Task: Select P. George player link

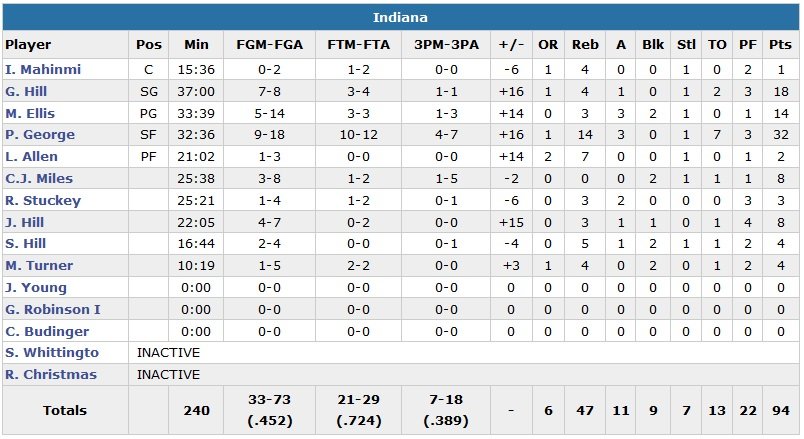Action: click(x=36, y=135)
